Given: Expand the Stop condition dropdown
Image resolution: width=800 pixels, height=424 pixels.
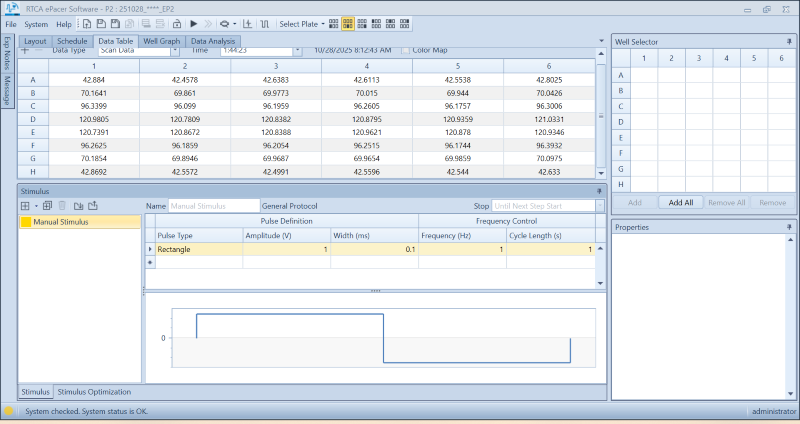Looking at the screenshot, I should click(x=599, y=206).
